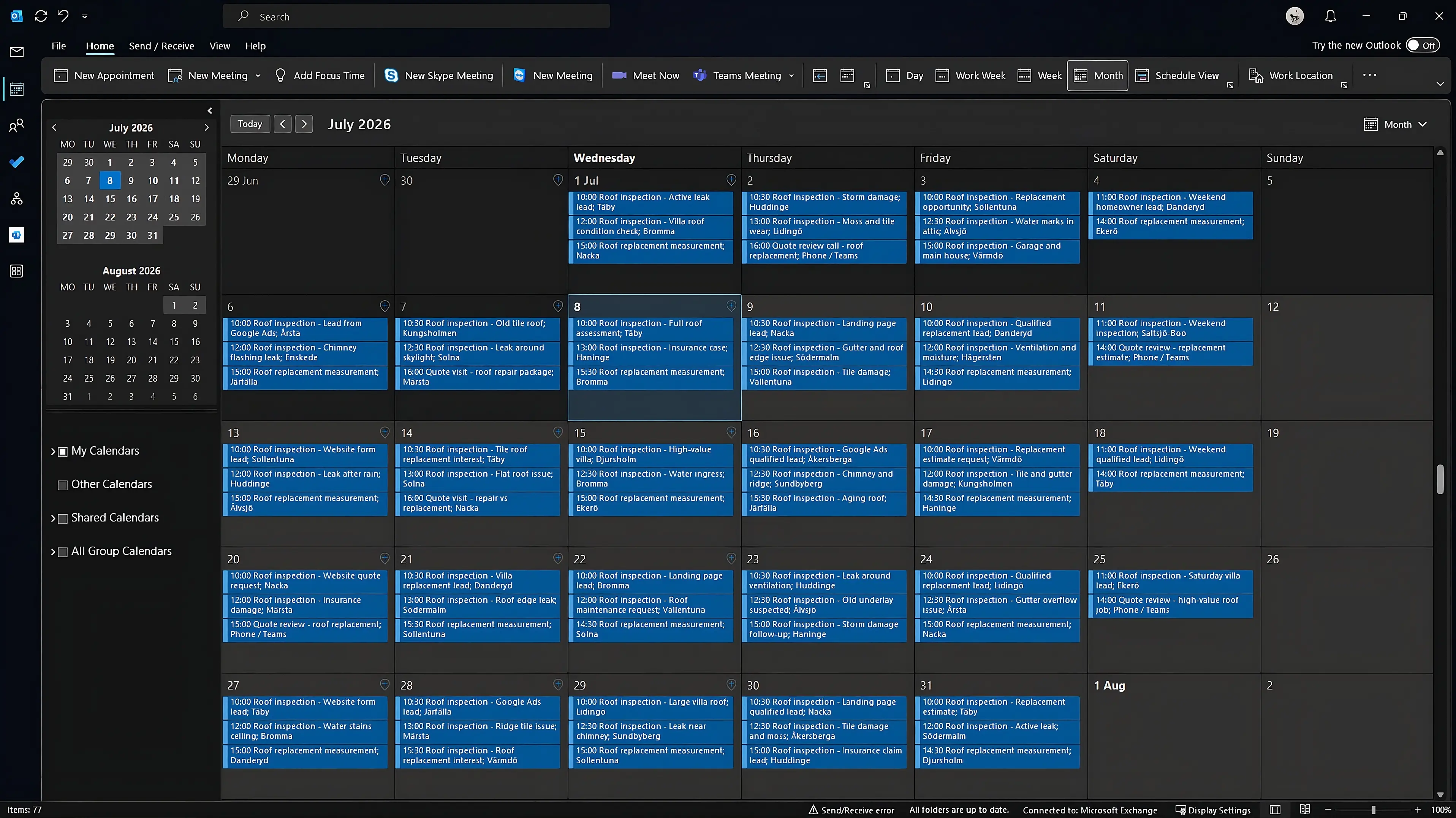Click in the Search box
1456x818 pixels.
[x=416, y=16]
